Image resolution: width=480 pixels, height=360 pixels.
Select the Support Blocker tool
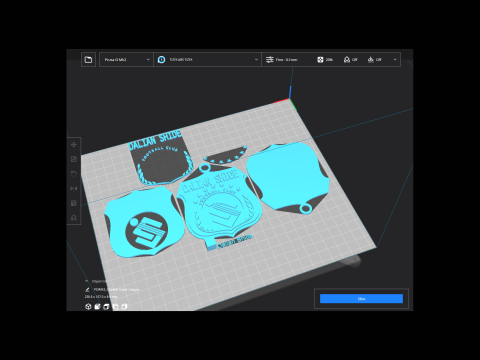point(74,218)
